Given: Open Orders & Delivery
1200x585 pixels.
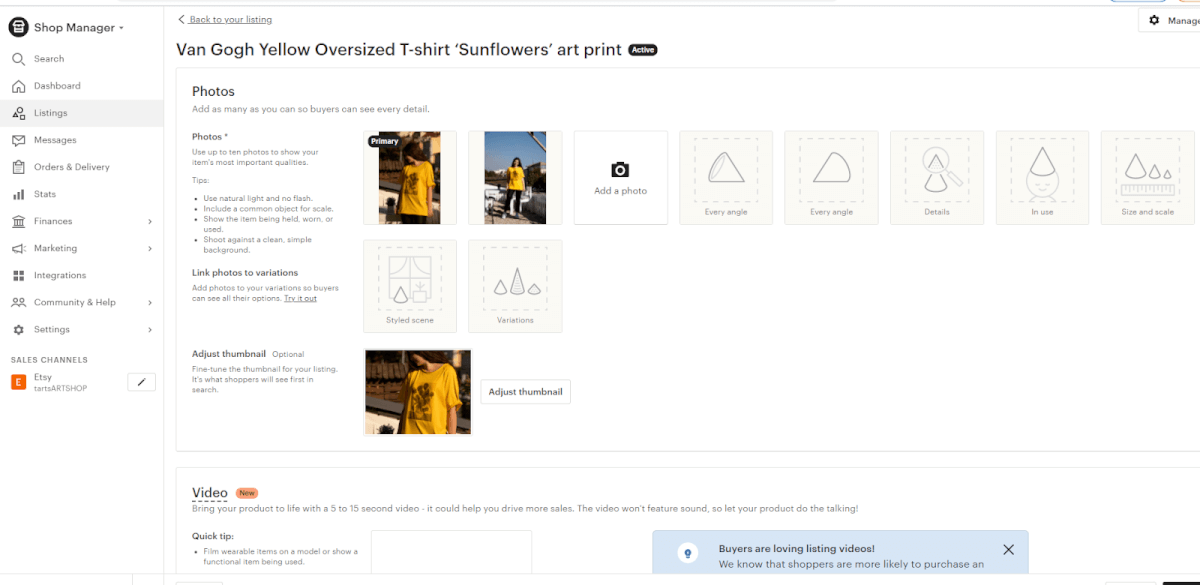Looking at the screenshot, I should (x=72, y=167).
